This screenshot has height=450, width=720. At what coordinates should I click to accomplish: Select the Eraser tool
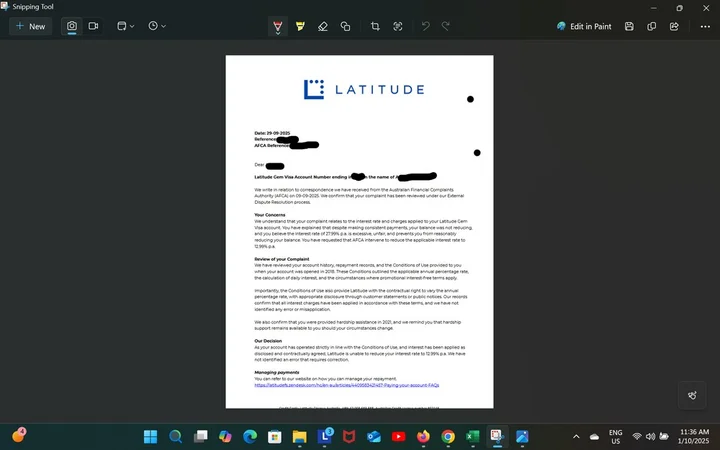click(323, 27)
